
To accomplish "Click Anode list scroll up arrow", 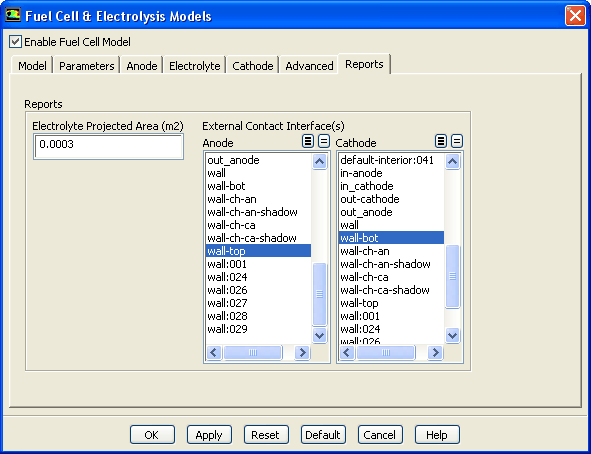I will 320,162.
